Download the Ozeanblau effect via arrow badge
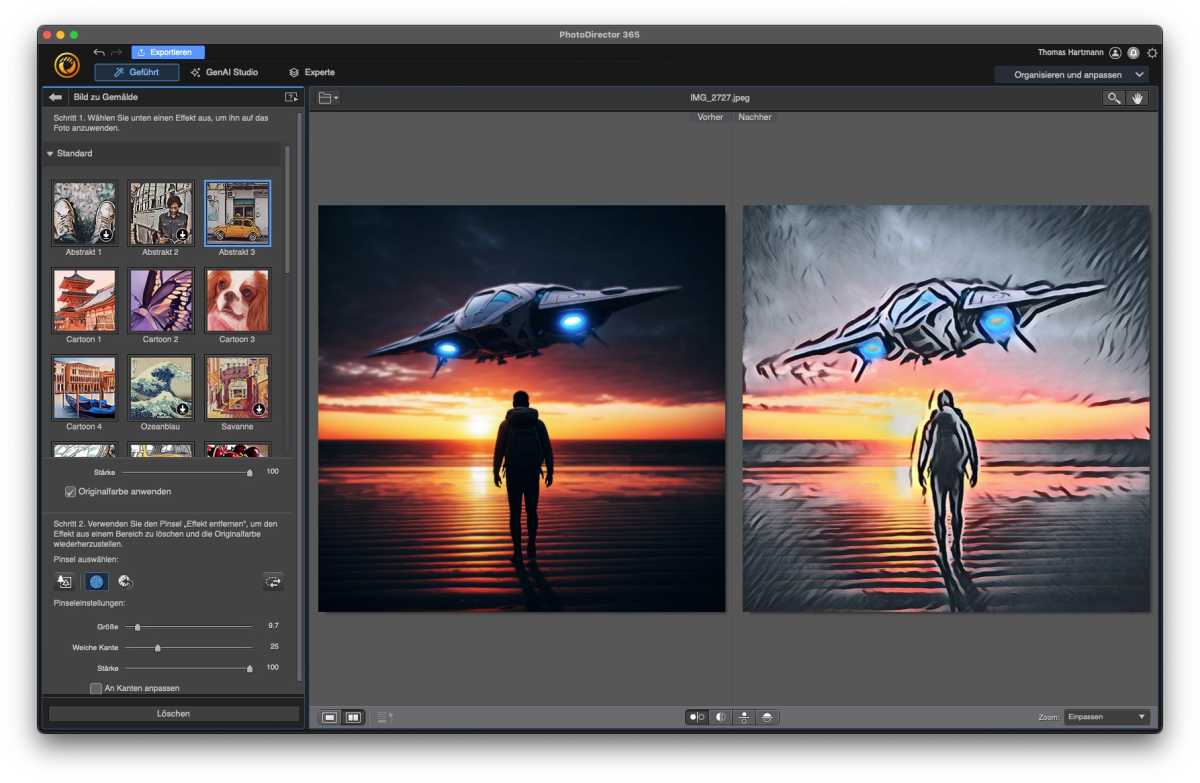The height and width of the screenshot is (783, 1200). point(183,409)
